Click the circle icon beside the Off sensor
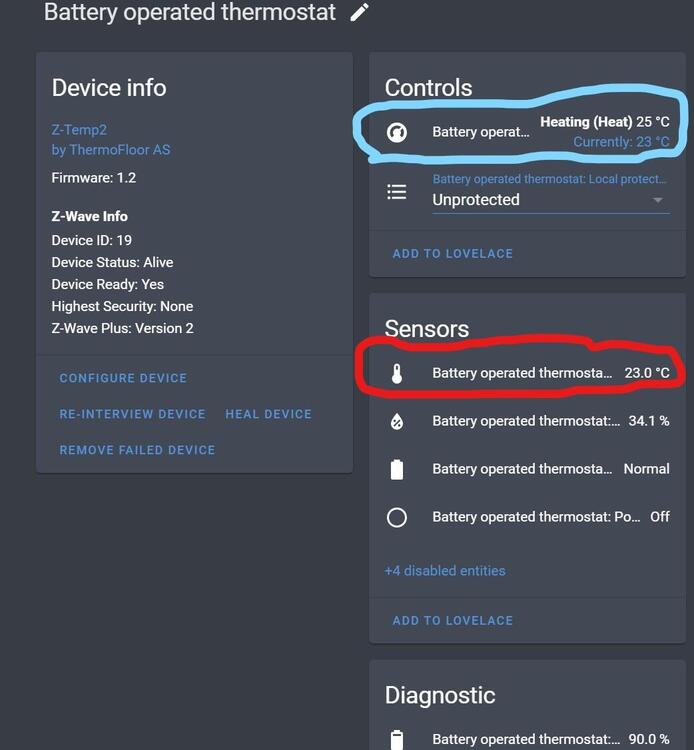694x750 pixels. coord(397,517)
